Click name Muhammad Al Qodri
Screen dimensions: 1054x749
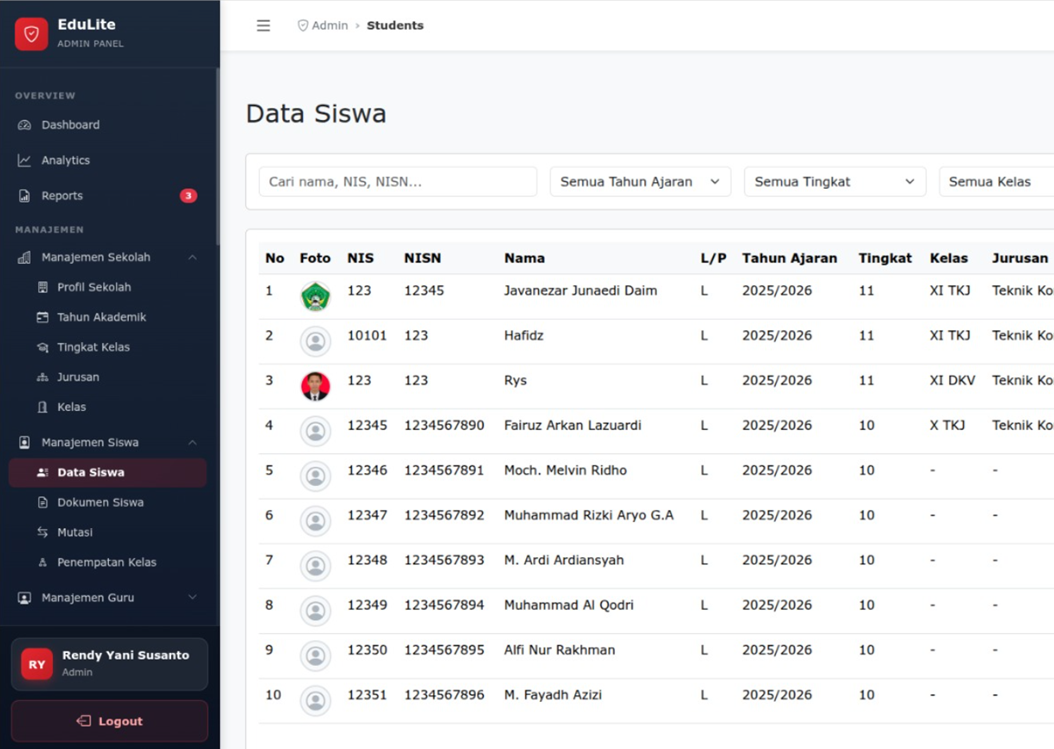(x=569, y=605)
